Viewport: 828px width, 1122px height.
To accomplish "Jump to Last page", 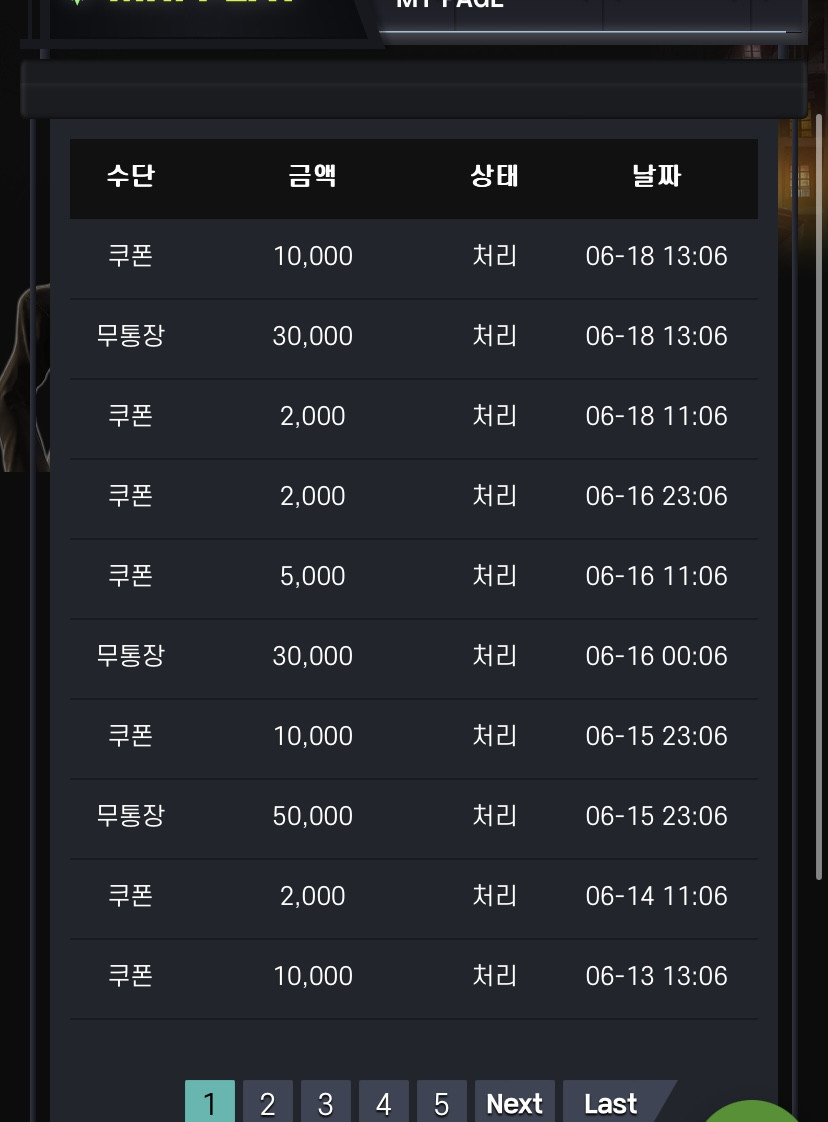I will point(612,1102).
